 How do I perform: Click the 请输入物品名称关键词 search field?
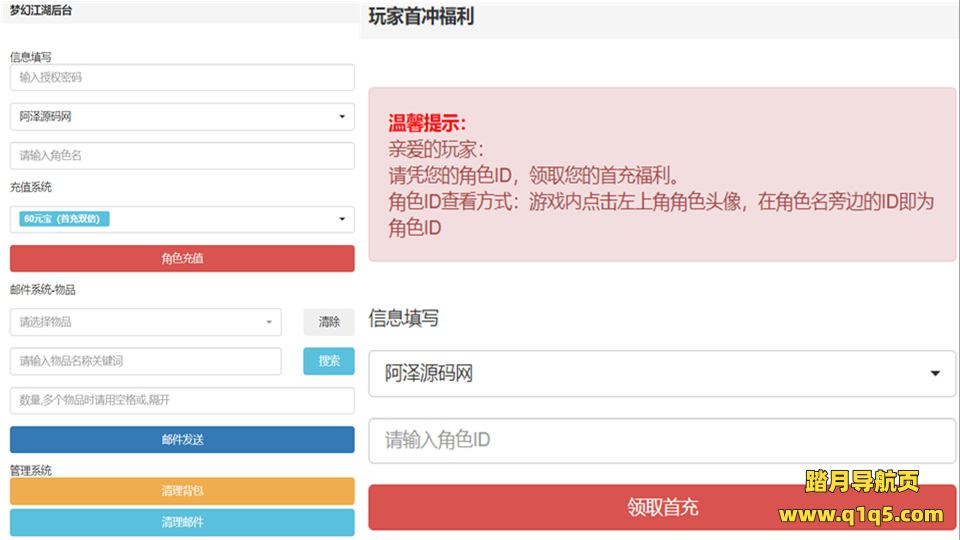click(x=146, y=361)
